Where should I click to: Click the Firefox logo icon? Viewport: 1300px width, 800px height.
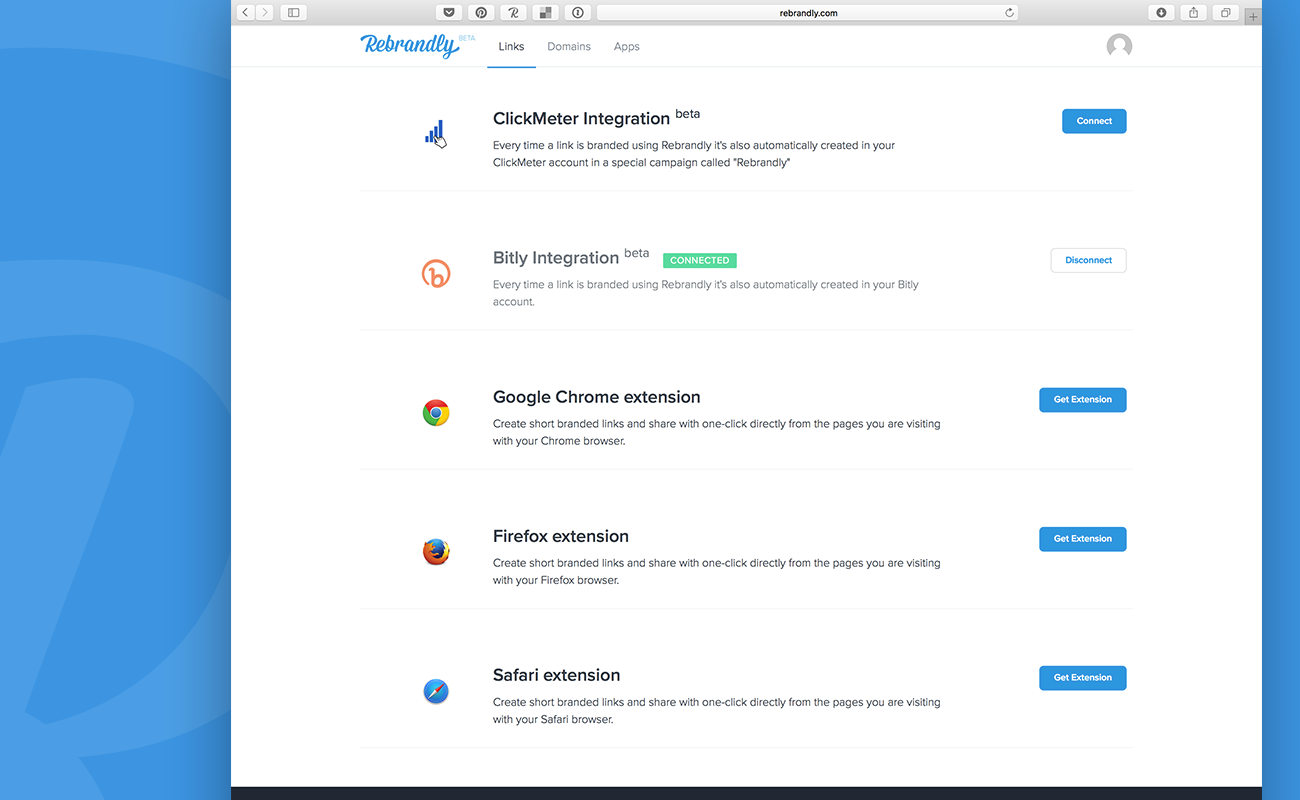coord(436,551)
